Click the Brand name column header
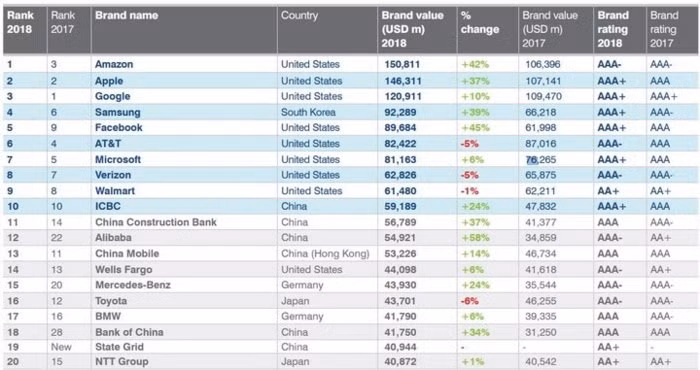This screenshot has width=700, height=370. tap(126, 16)
